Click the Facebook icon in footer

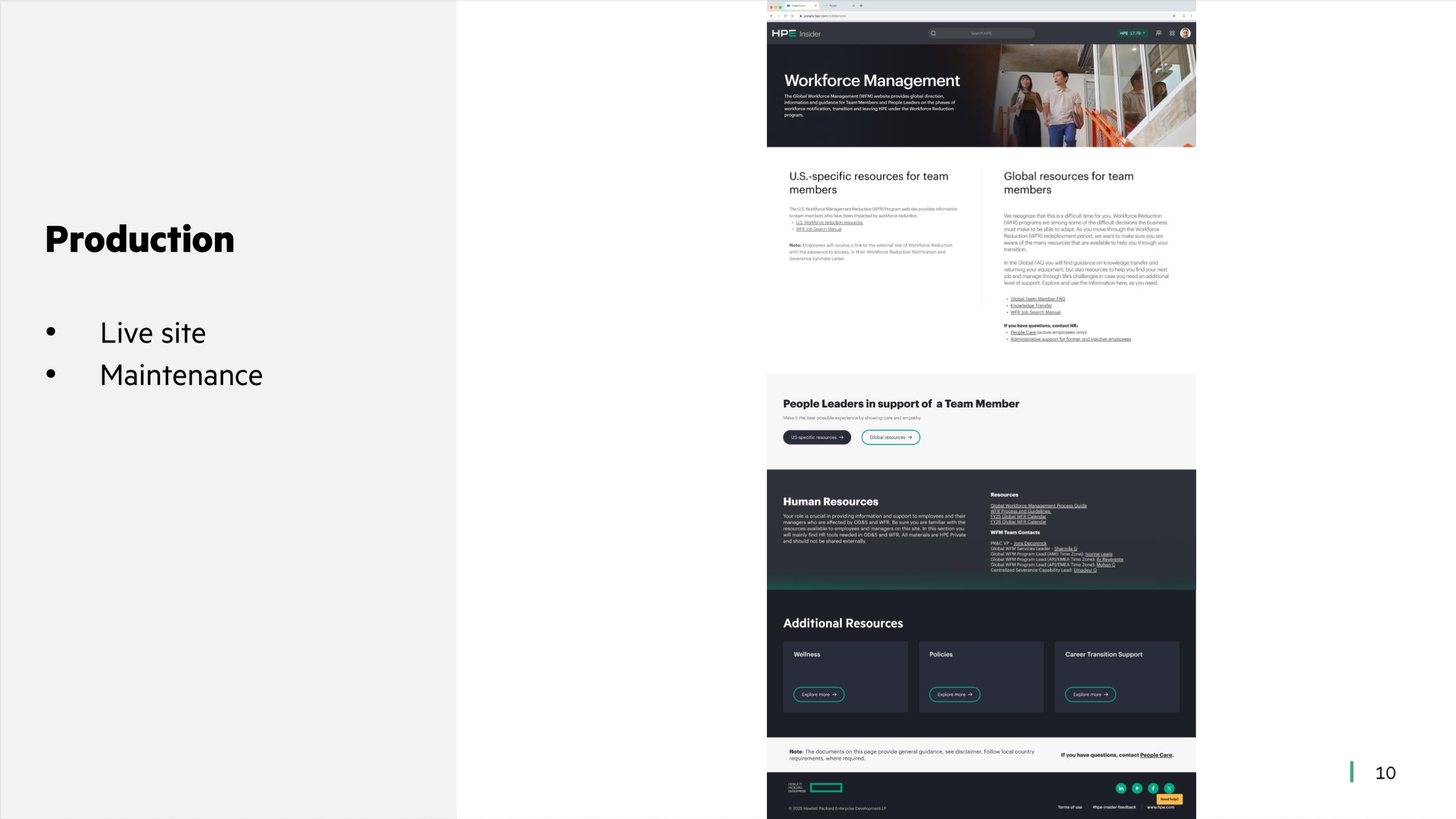click(x=1153, y=788)
